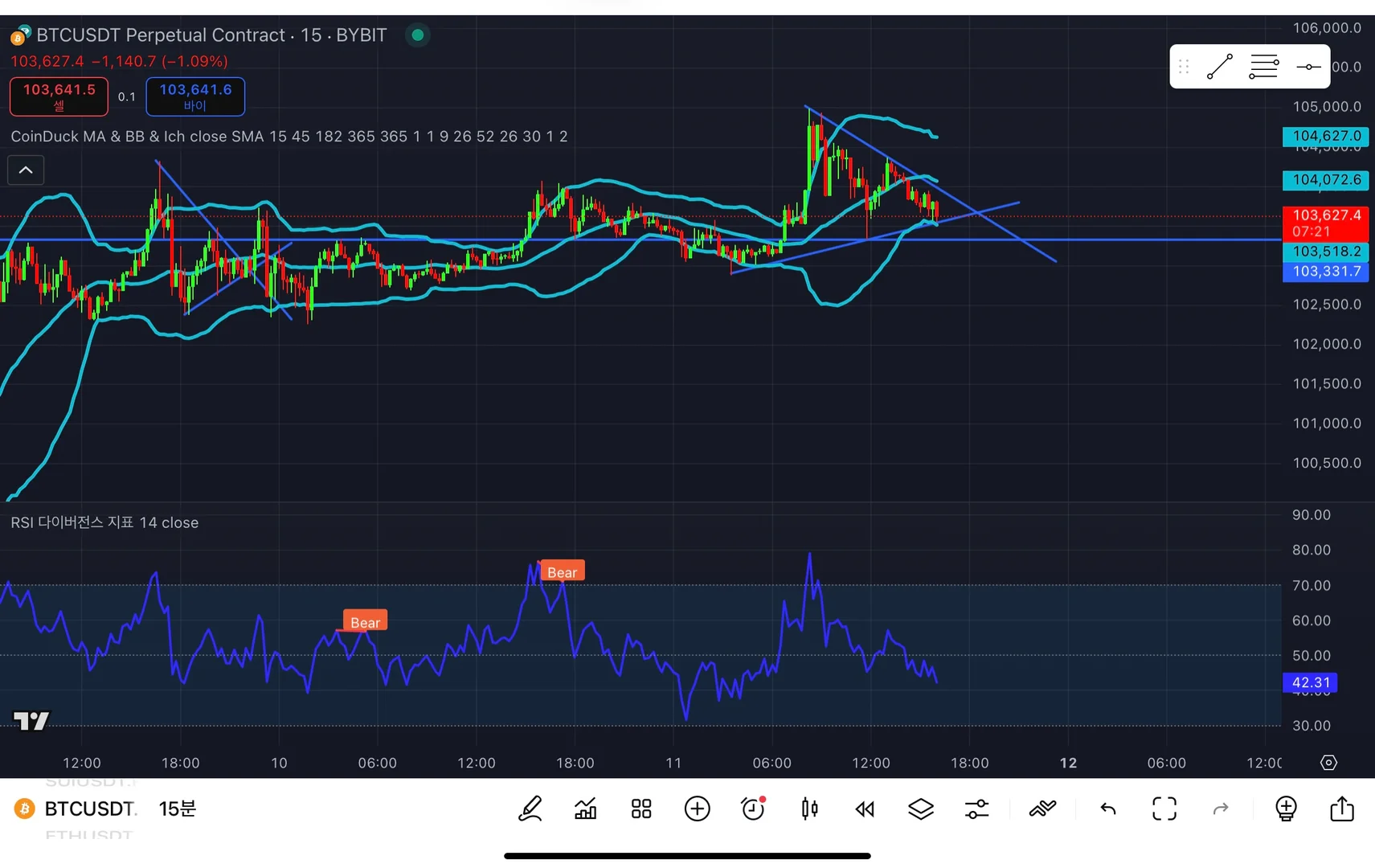This screenshot has height=868, width=1375.
Task: Tap the double zigzag line icon
Action: coord(1042,809)
